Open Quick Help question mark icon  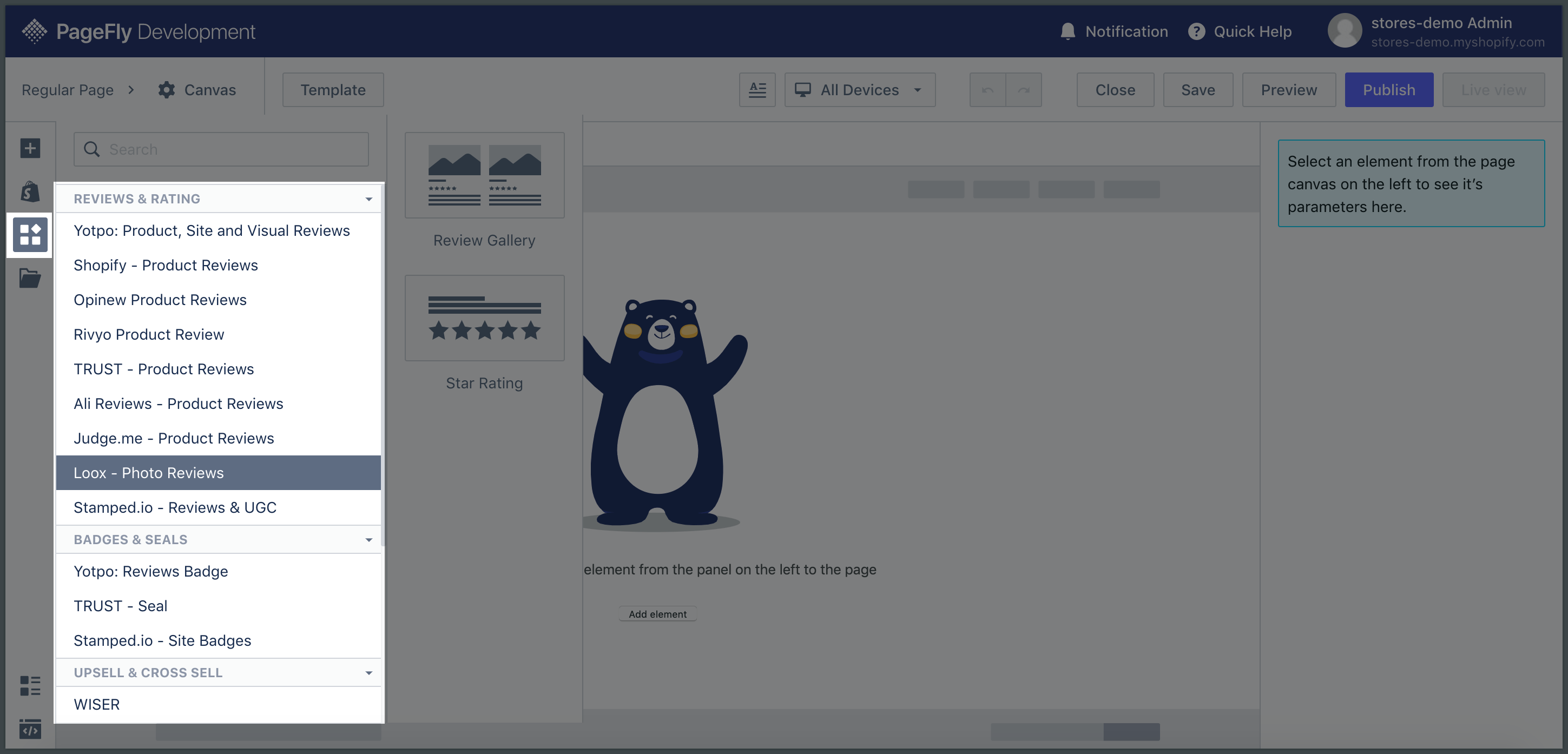point(1196,32)
